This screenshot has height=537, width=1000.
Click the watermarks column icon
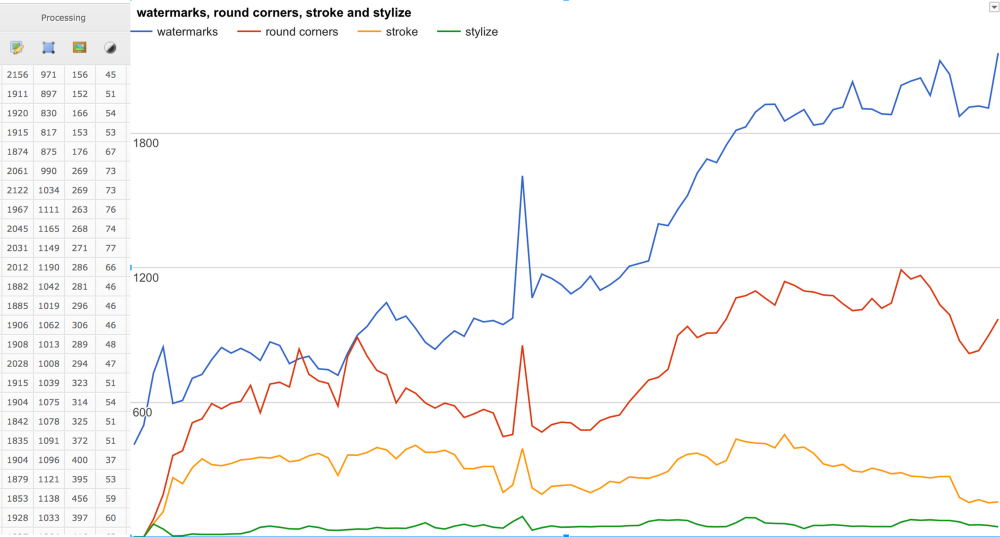click(17, 48)
